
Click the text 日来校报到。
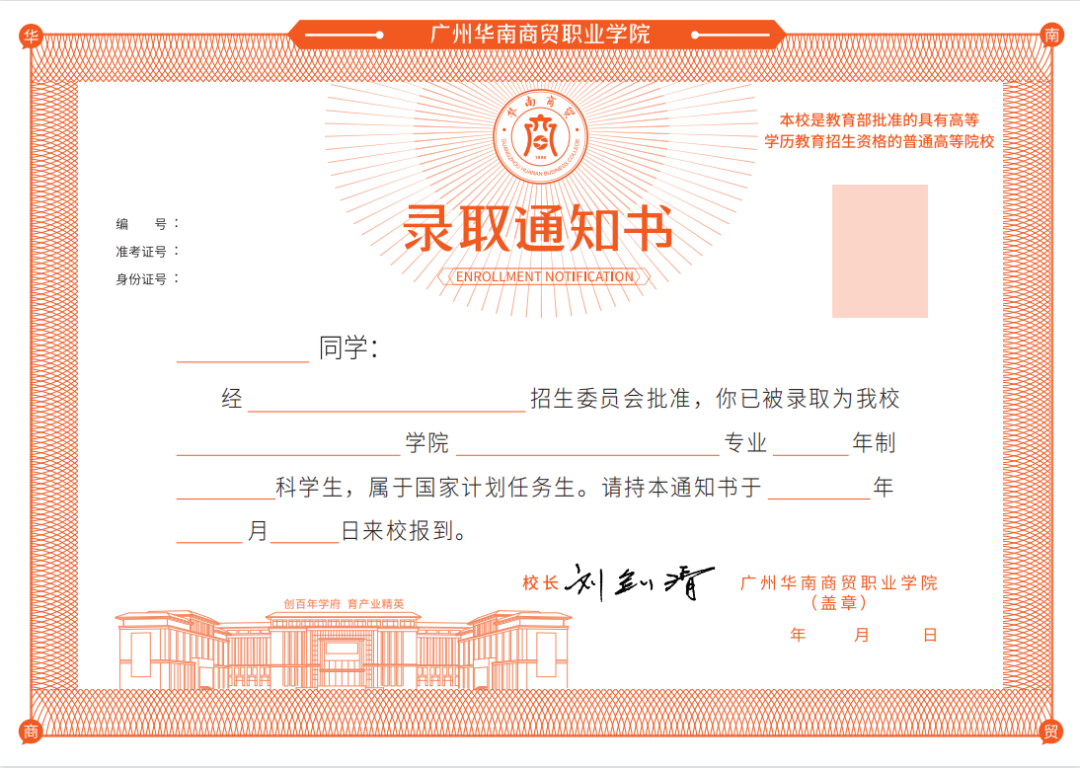tap(405, 531)
